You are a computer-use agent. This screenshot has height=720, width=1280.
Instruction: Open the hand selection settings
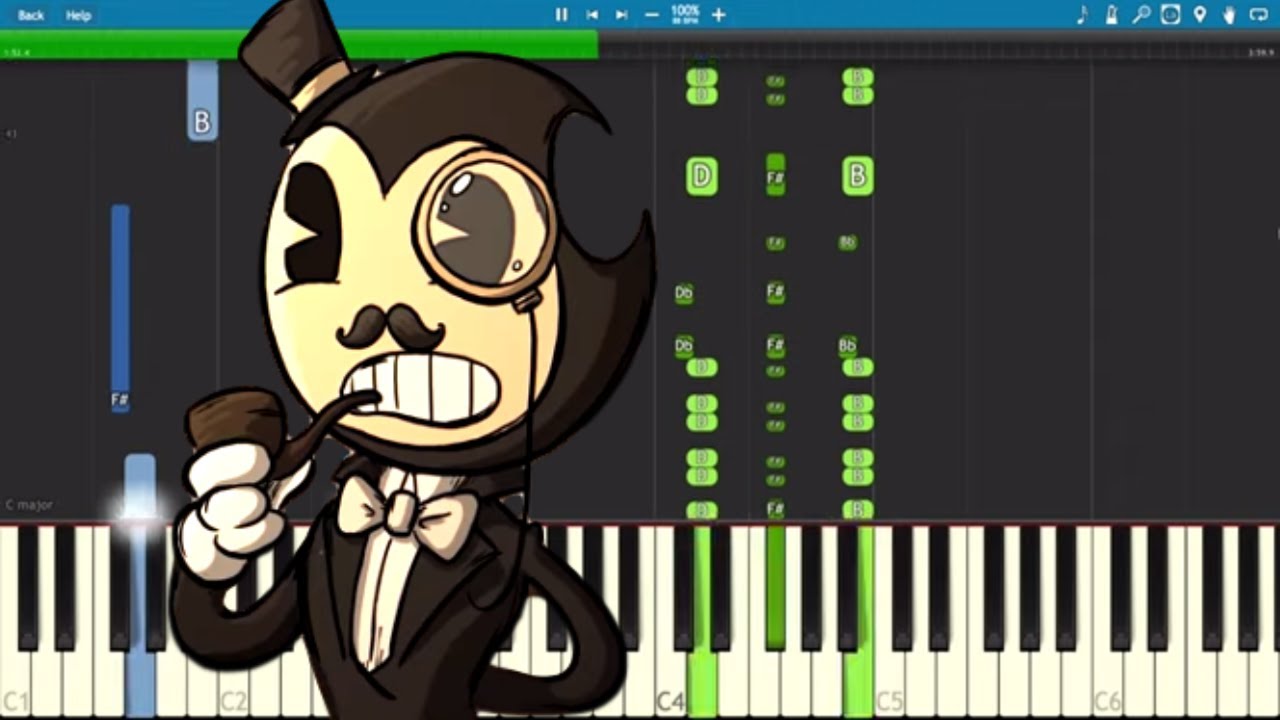1229,14
